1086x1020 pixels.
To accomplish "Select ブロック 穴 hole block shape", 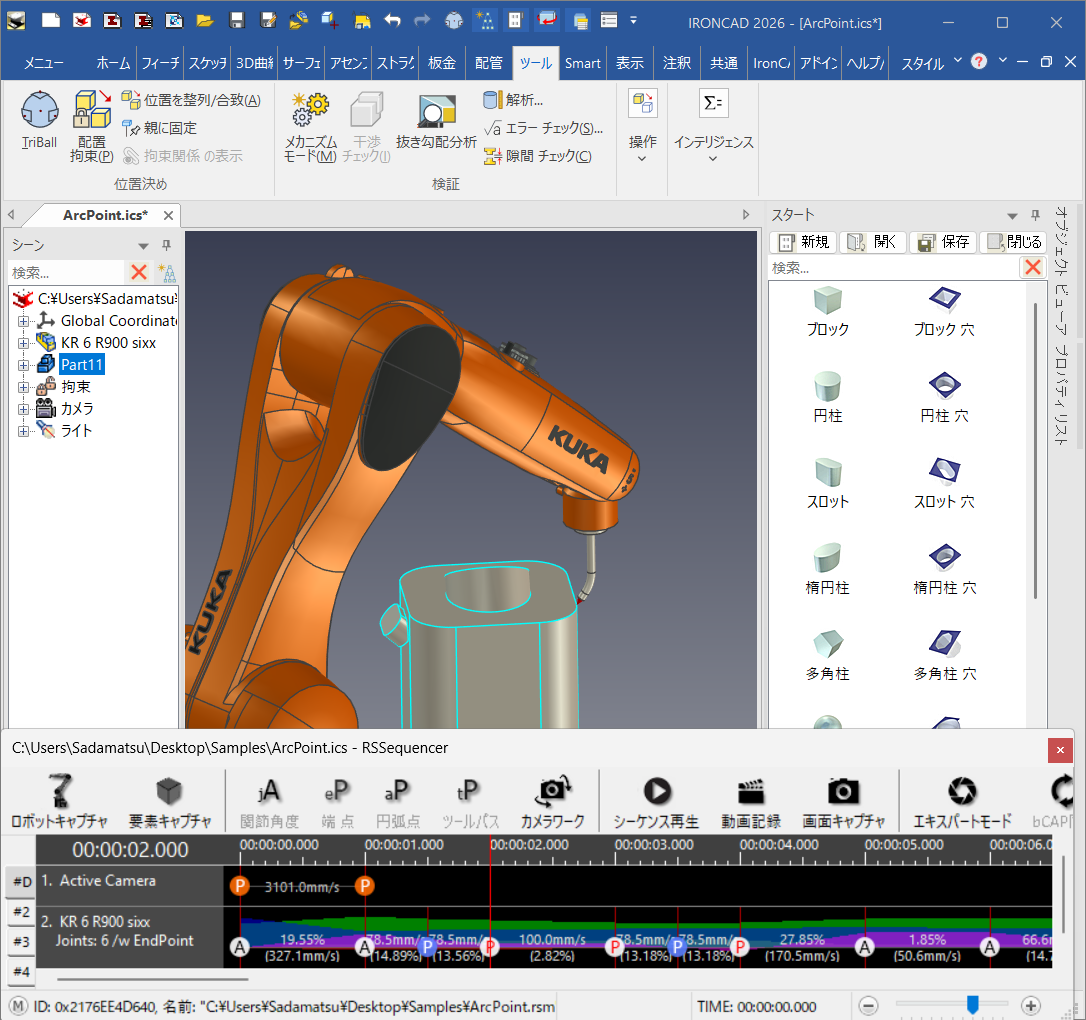I will [944, 312].
